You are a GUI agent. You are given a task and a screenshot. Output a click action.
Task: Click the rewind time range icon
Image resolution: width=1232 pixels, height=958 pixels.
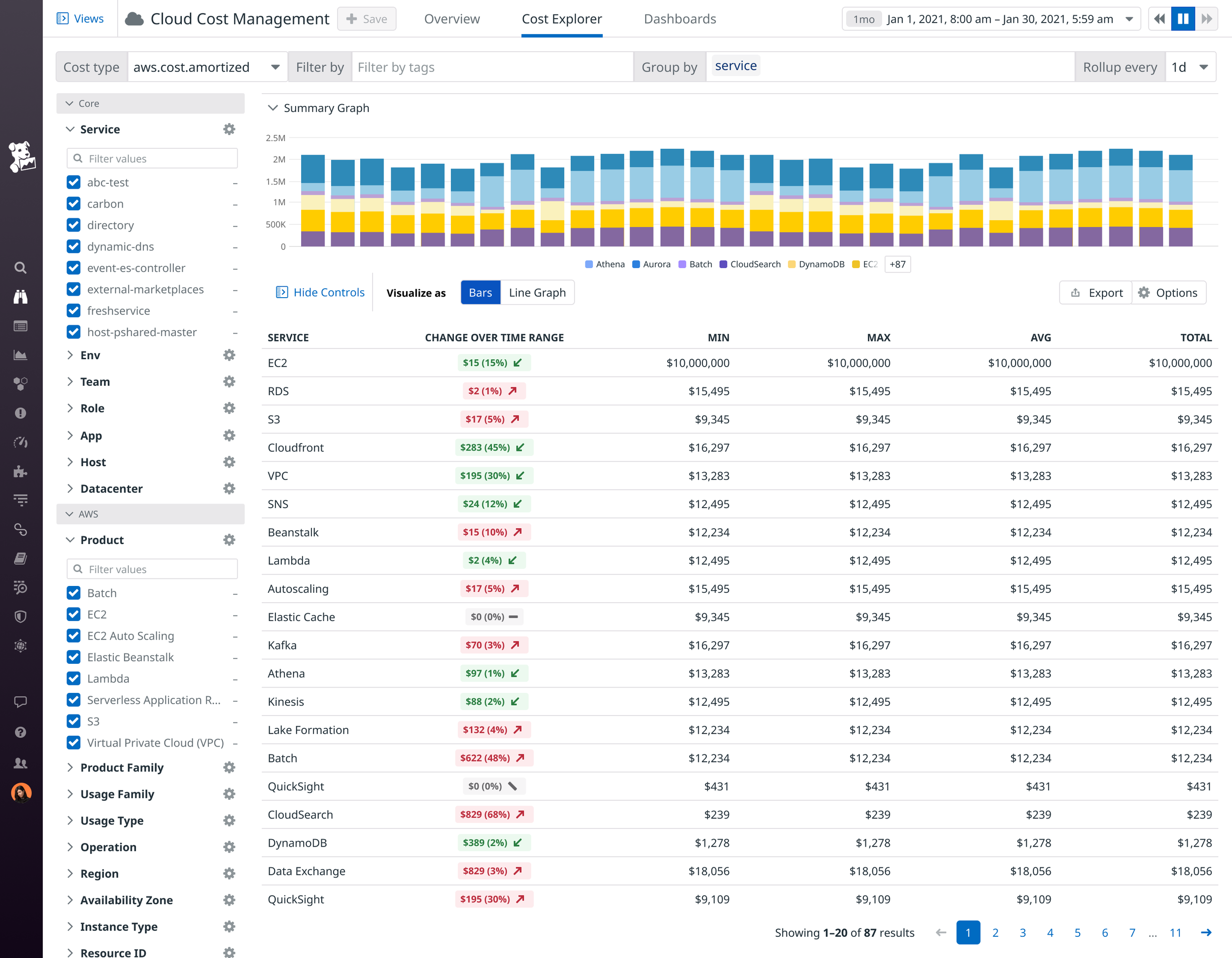[x=1159, y=19]
